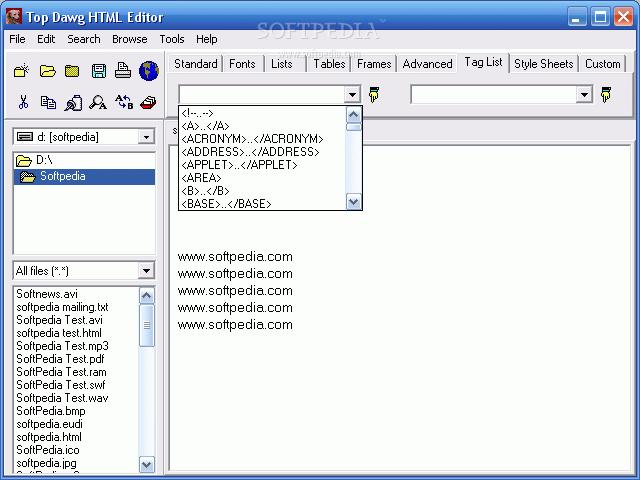
Task: Click the tag list scroll down arrow
Action: pyautogui.click(x=353, y=202)
